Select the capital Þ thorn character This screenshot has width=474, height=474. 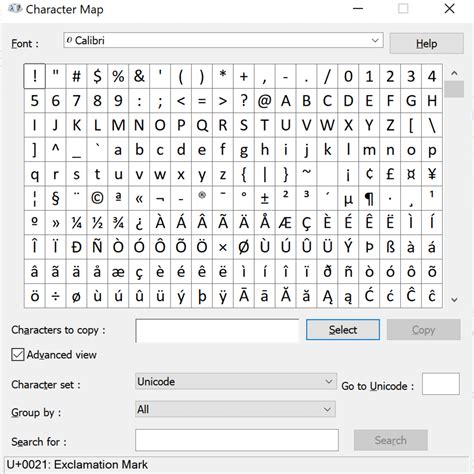coord(369,247)
